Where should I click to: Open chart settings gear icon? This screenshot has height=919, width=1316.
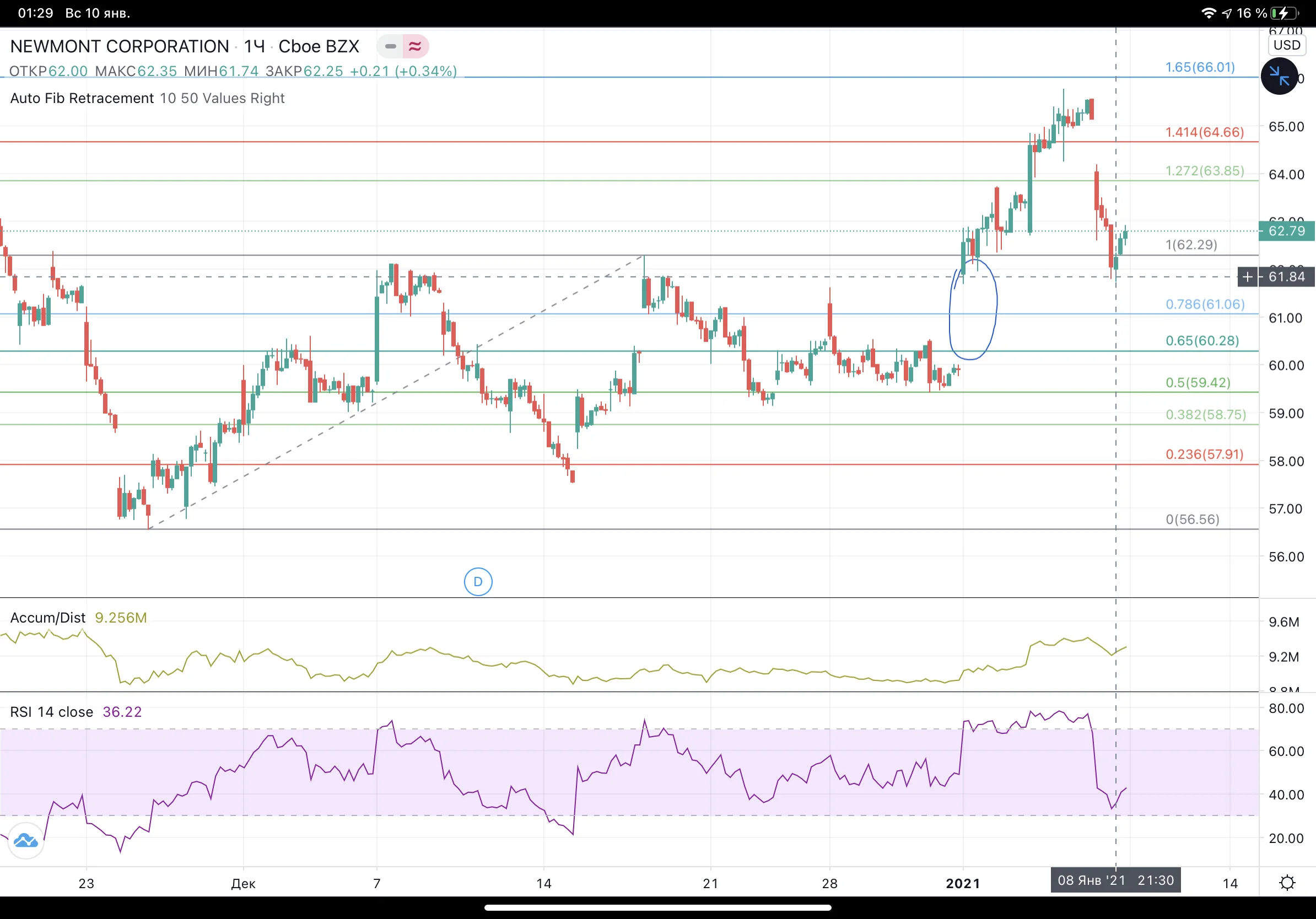1287,882
